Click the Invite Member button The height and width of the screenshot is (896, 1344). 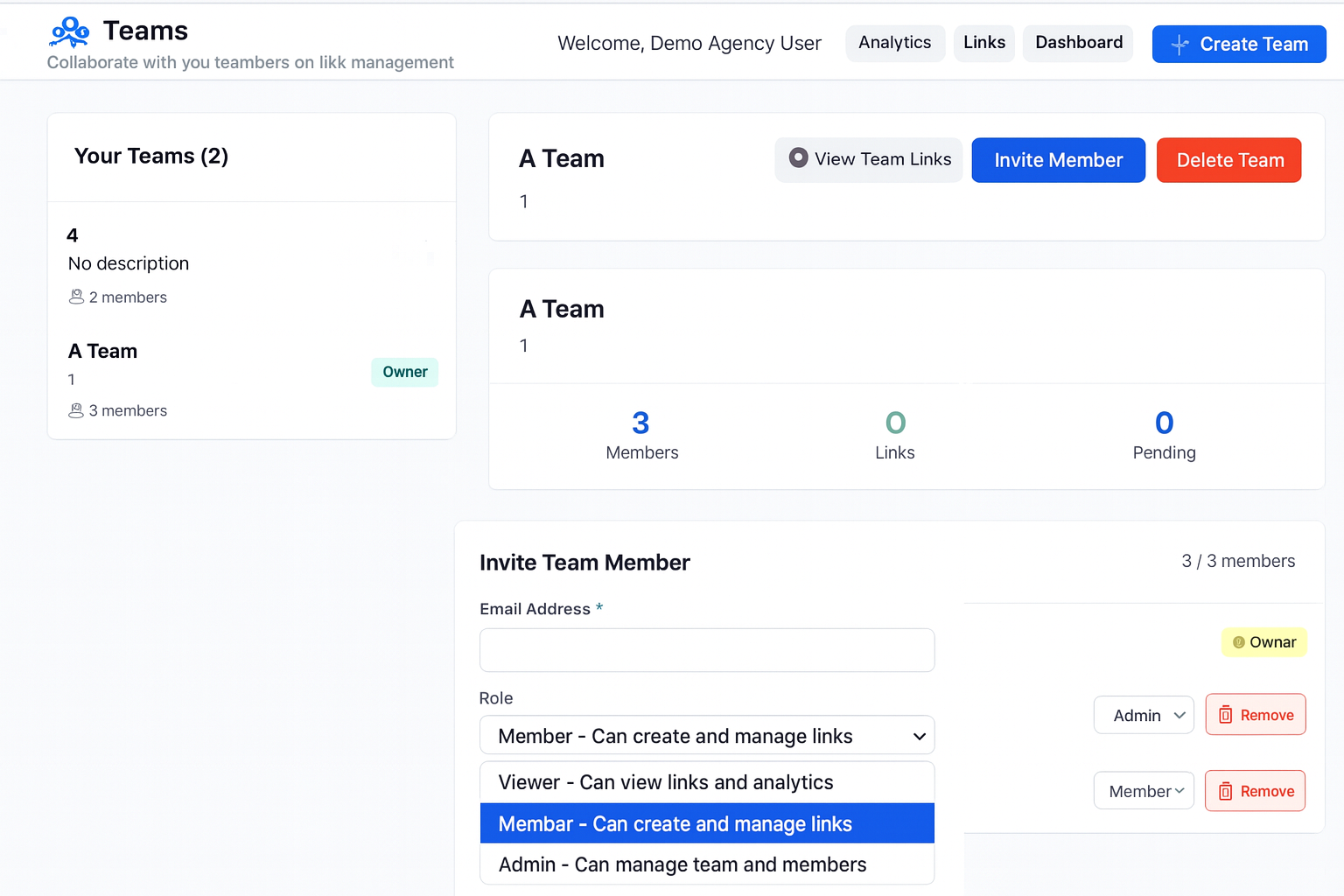(x=1058, y=160)
